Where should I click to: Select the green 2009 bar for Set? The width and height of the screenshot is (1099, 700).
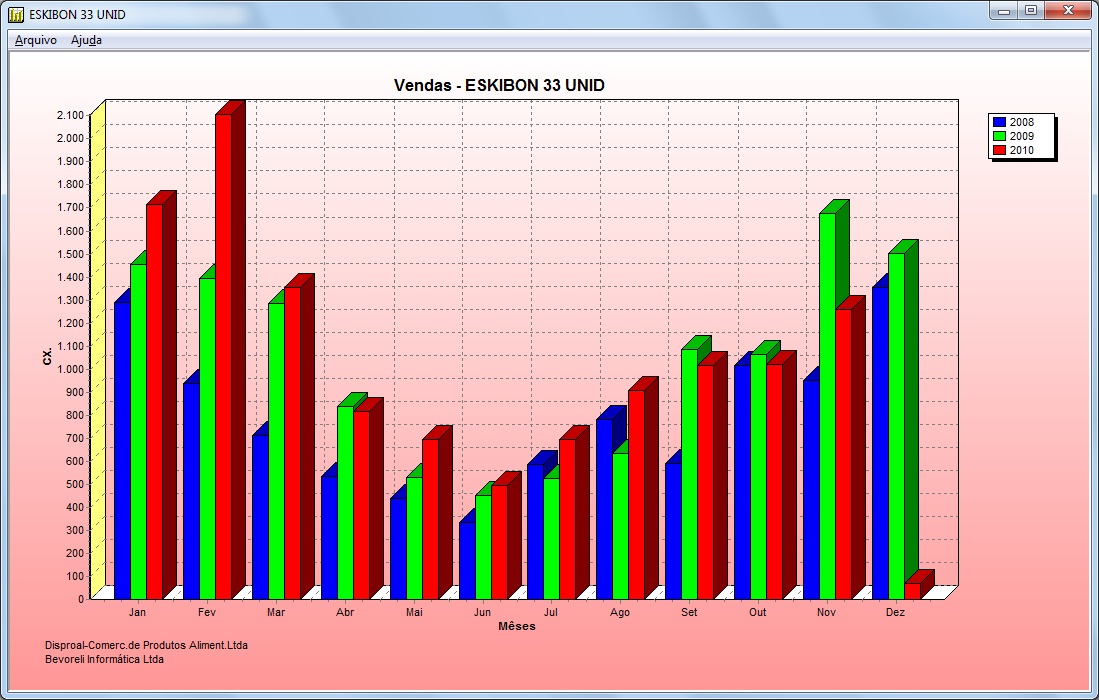(690, 474)
